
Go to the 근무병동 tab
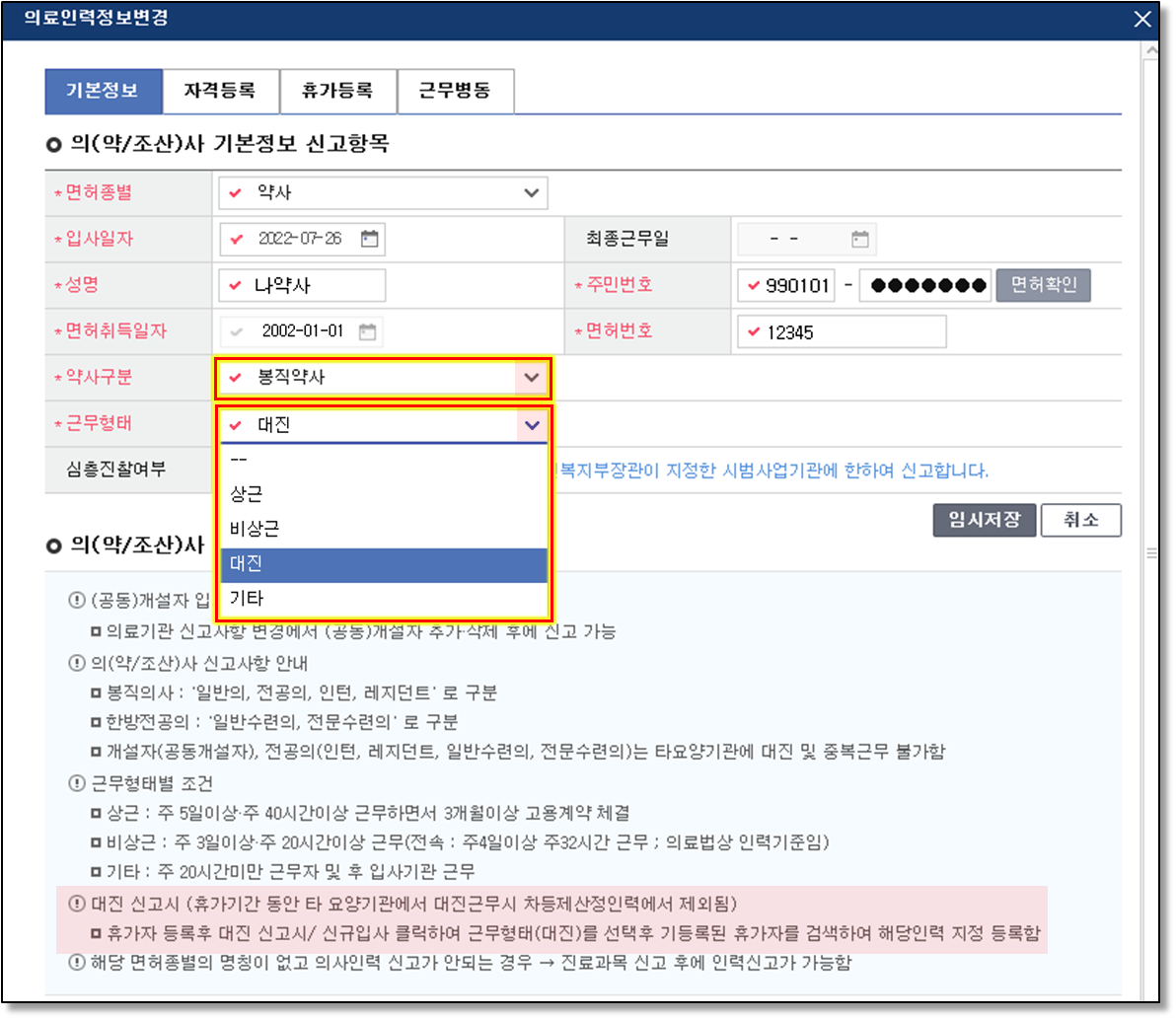point(455,92)
